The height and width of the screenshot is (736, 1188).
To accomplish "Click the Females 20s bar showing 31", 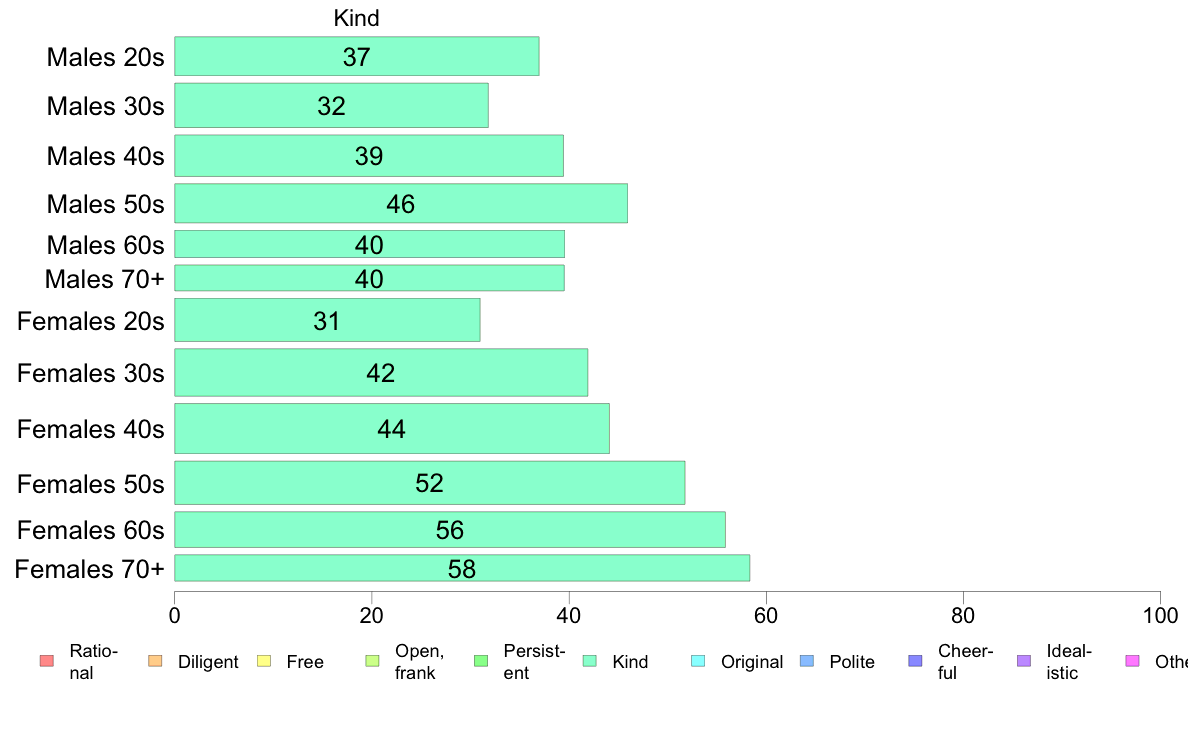I will [327, 320].
